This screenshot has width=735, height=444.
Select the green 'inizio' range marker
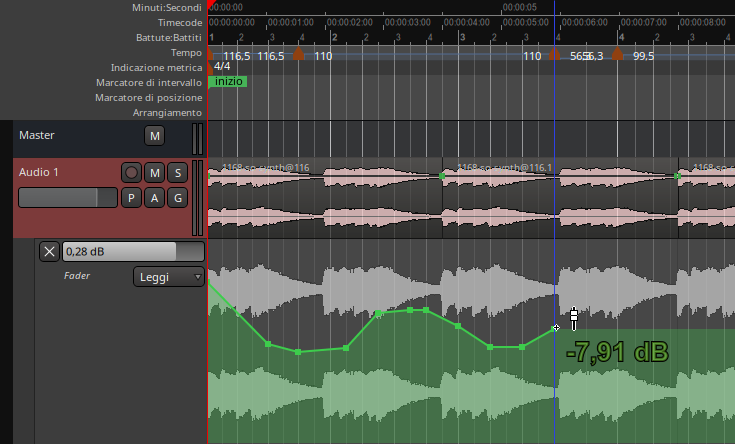click(x=228, y=82)
